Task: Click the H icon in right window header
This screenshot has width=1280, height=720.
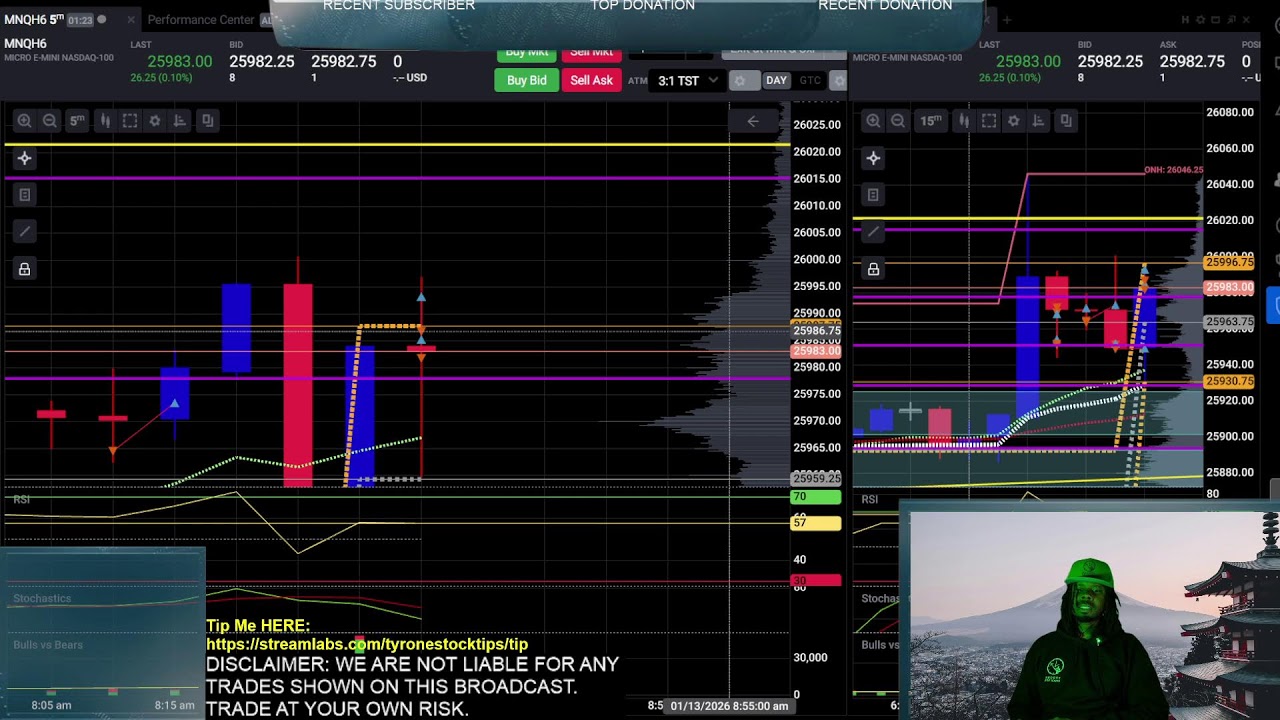Action: click(x=1186, y=20)
